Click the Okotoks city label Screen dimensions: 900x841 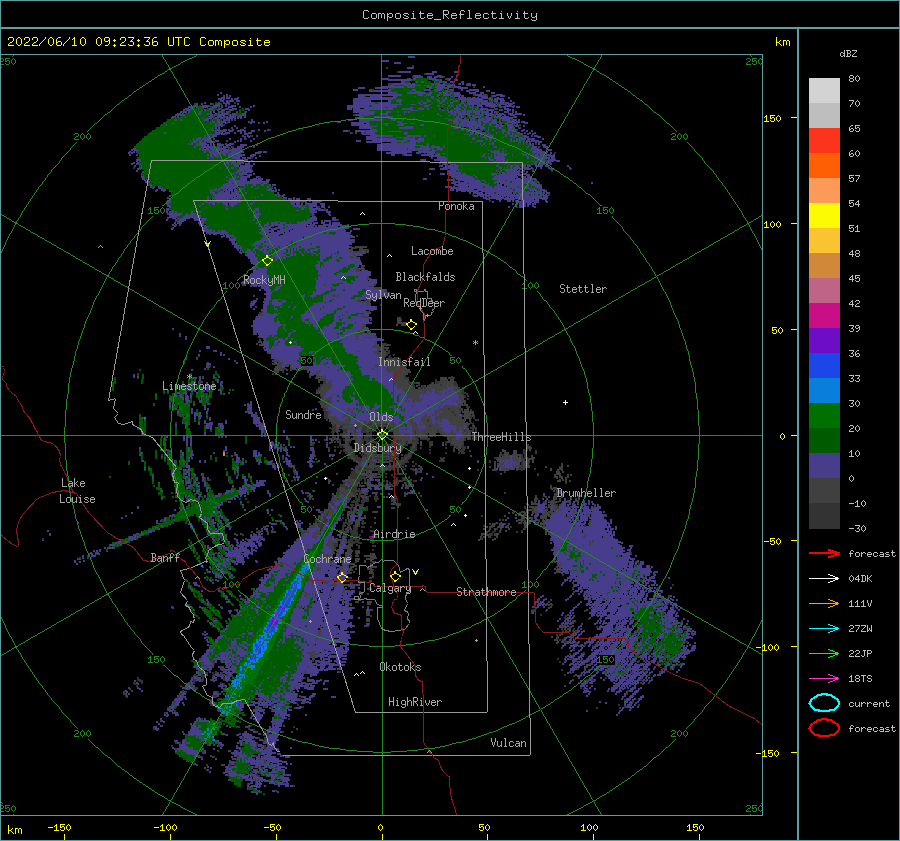click(x=400, y=667)
